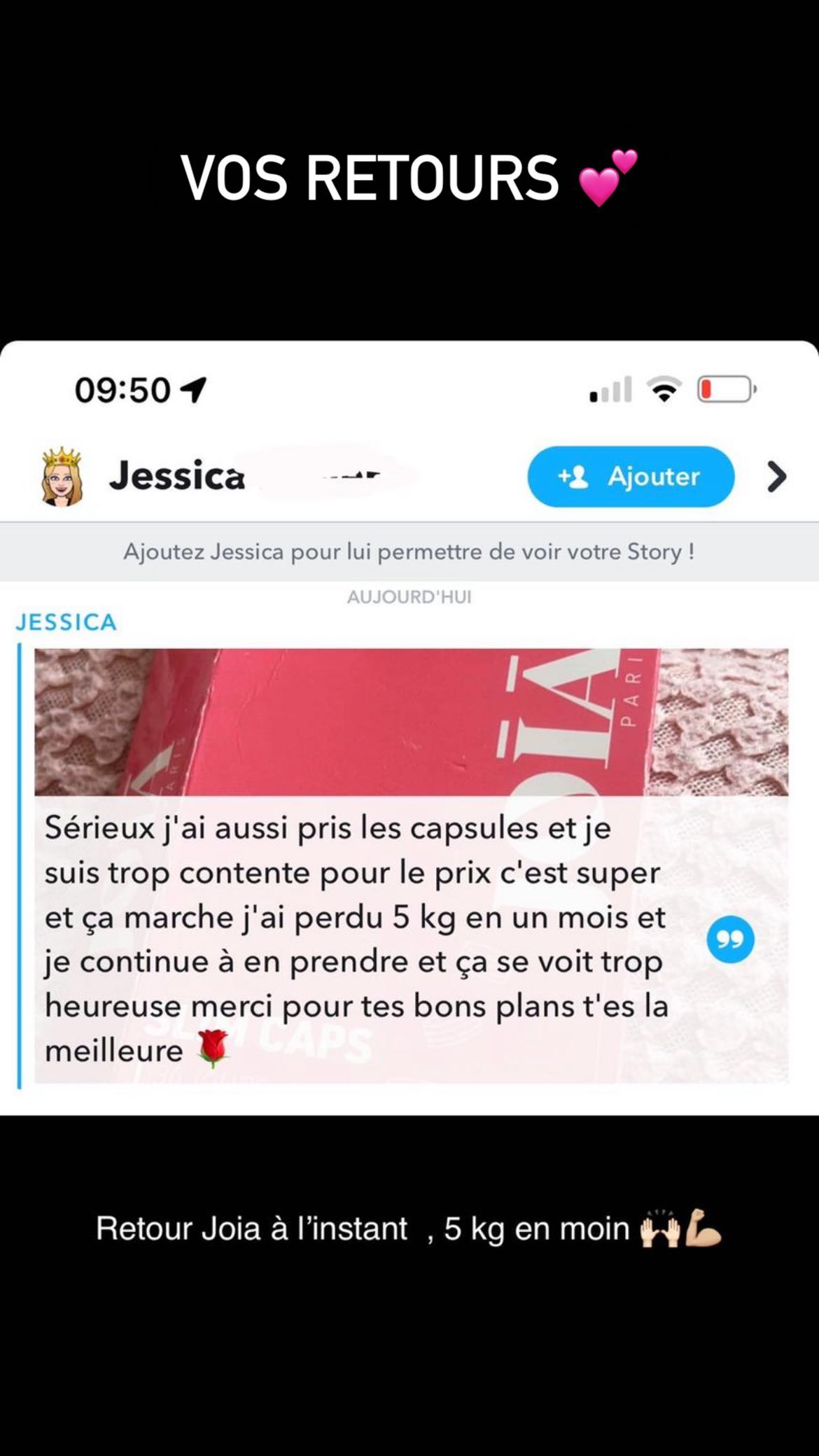Screen dimensions: 819x1456
Task: Open the right chevron next to Ajouter
Action: [x=776, y=477]
